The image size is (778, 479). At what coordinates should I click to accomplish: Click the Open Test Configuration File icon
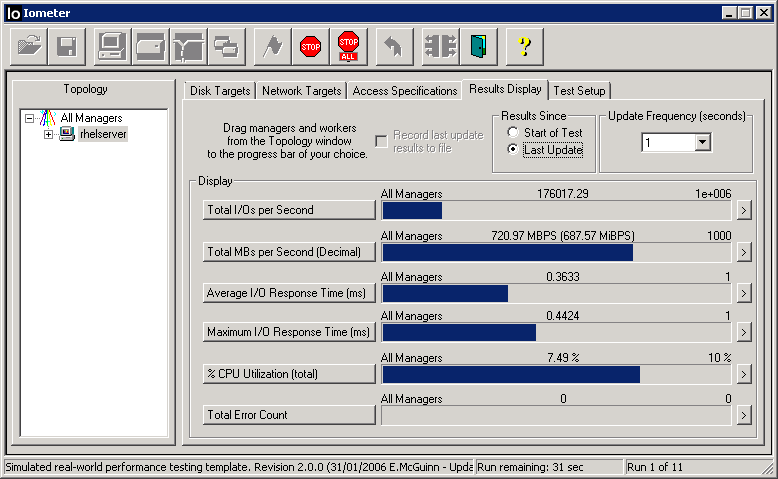pos(30,46)
